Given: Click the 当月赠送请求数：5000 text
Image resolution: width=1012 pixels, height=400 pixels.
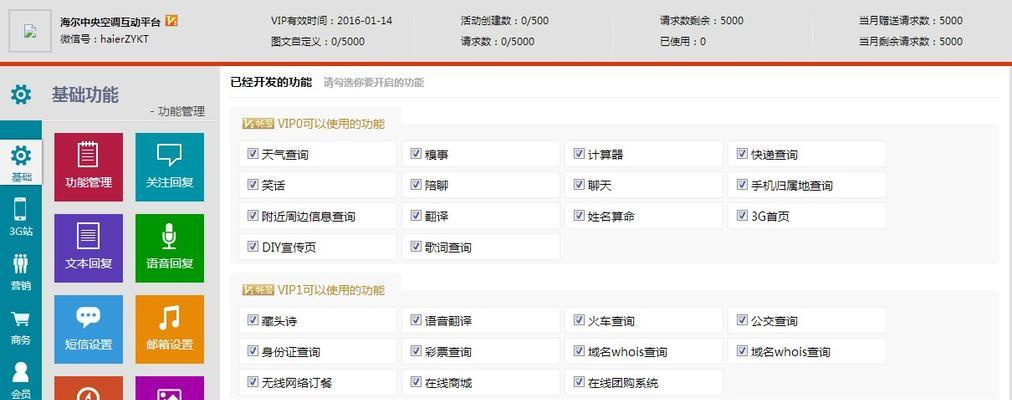Looking at the screenshot, I should point(911,21).
